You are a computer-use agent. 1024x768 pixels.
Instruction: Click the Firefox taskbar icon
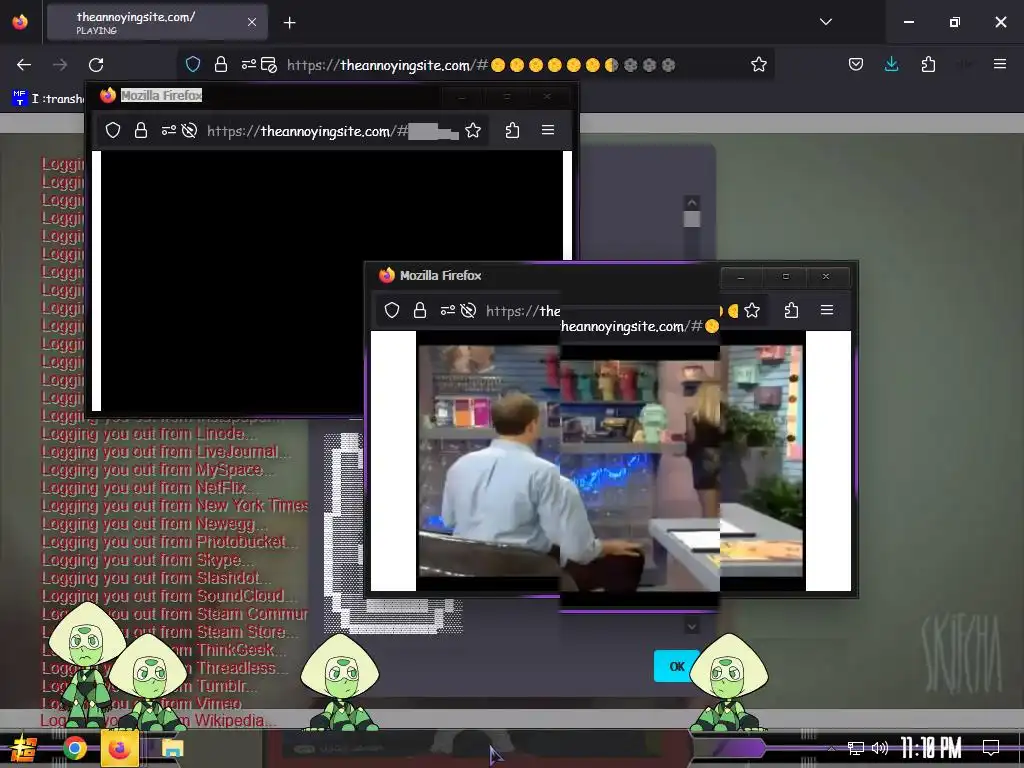[x=120, y=748]
